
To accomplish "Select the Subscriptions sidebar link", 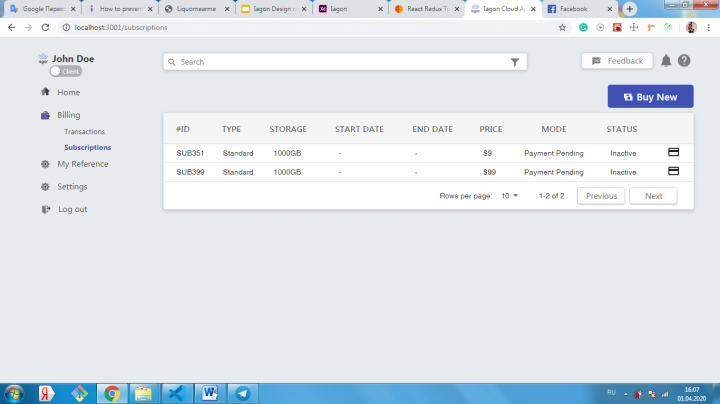I will (x=88, y=147).
